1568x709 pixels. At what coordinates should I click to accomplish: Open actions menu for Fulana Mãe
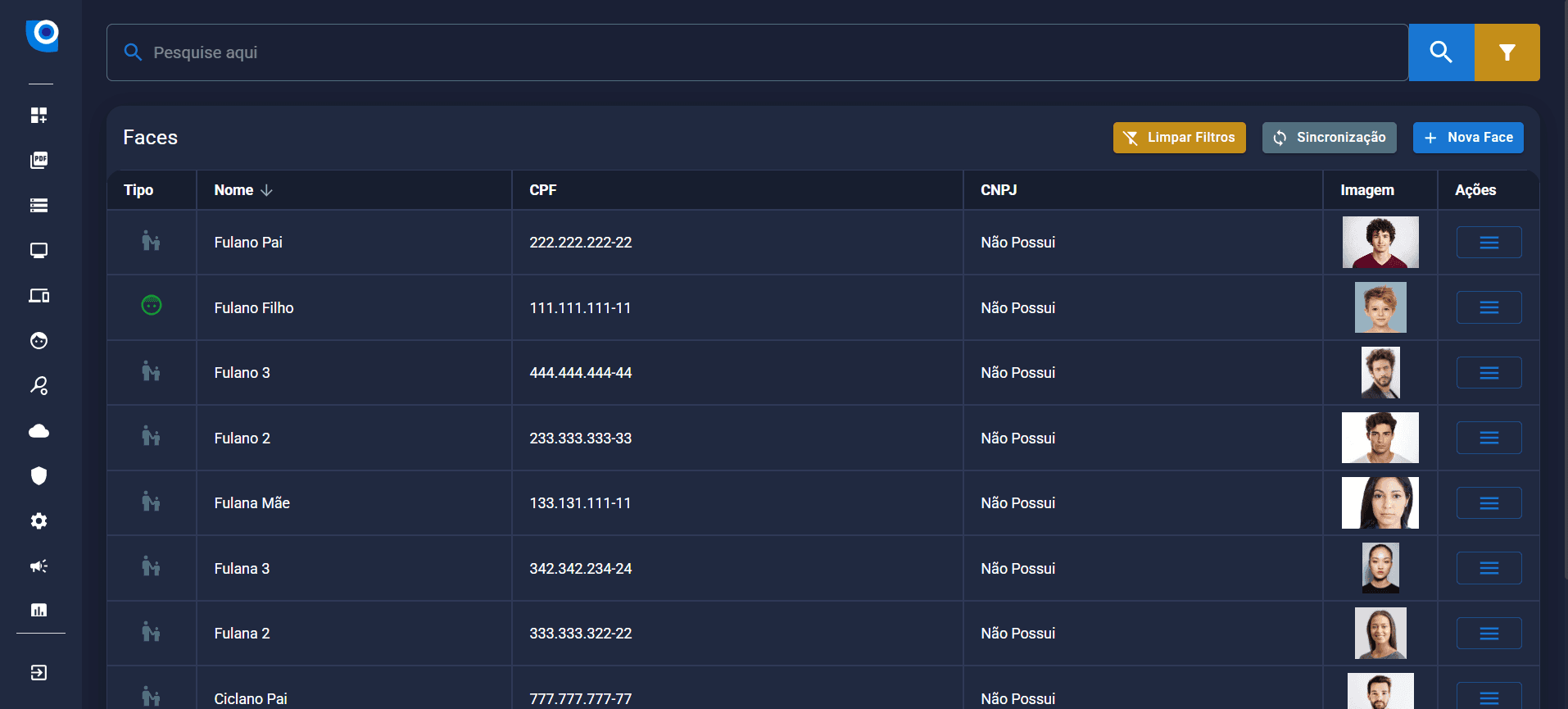(x=1489, y=503)
